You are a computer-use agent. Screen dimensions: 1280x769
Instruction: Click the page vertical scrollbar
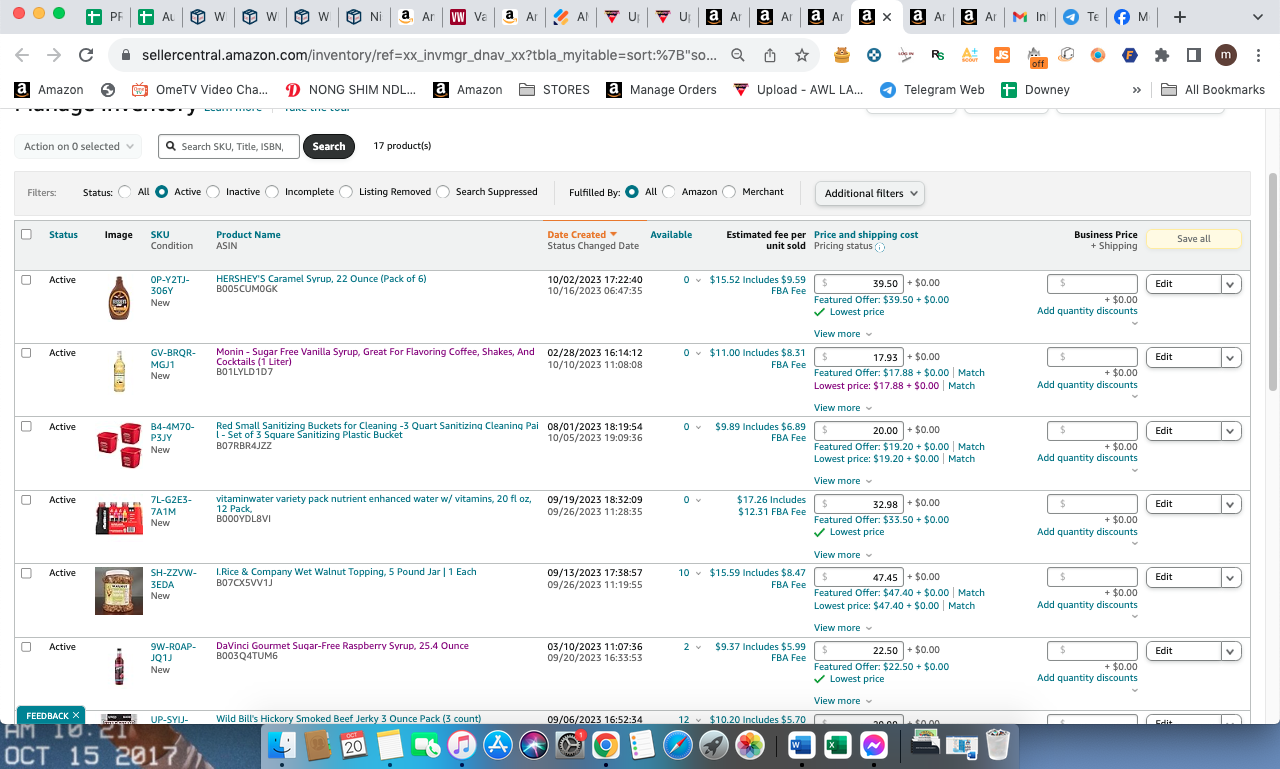coord(1272,280)
